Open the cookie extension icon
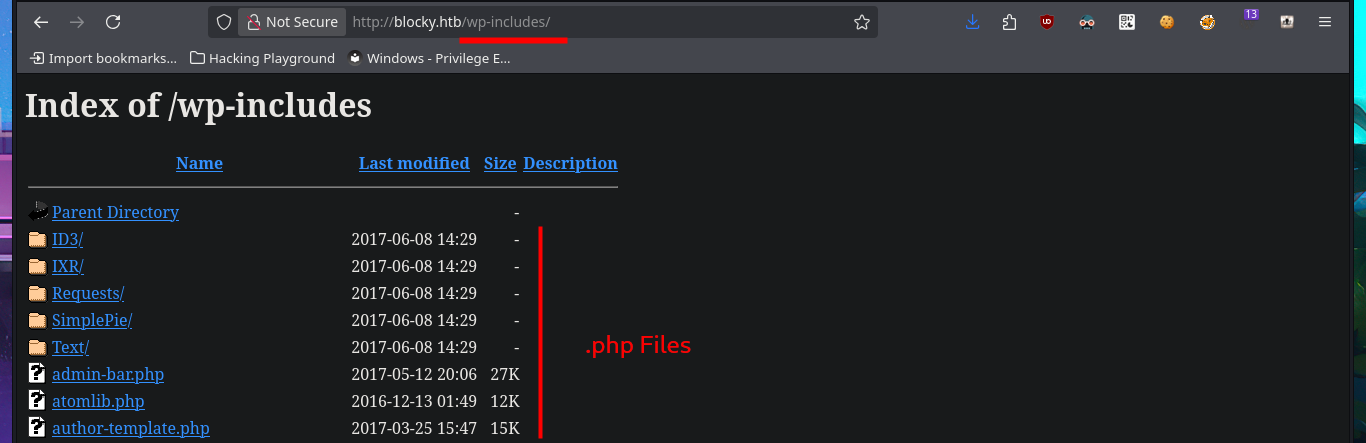 (1166, 22)
